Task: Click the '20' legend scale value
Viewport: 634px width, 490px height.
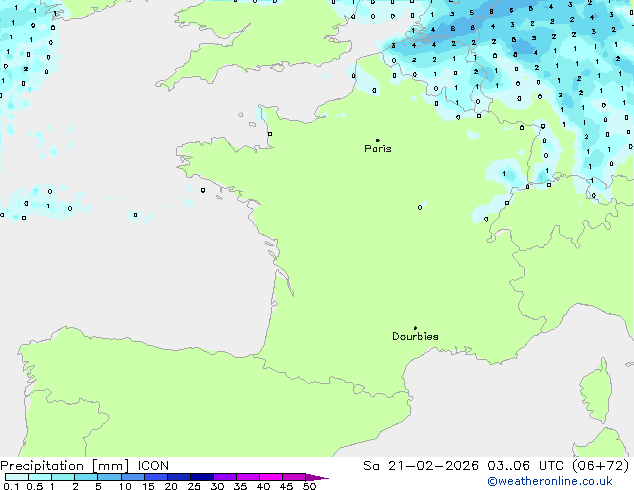Action: [x=171, y=486]
